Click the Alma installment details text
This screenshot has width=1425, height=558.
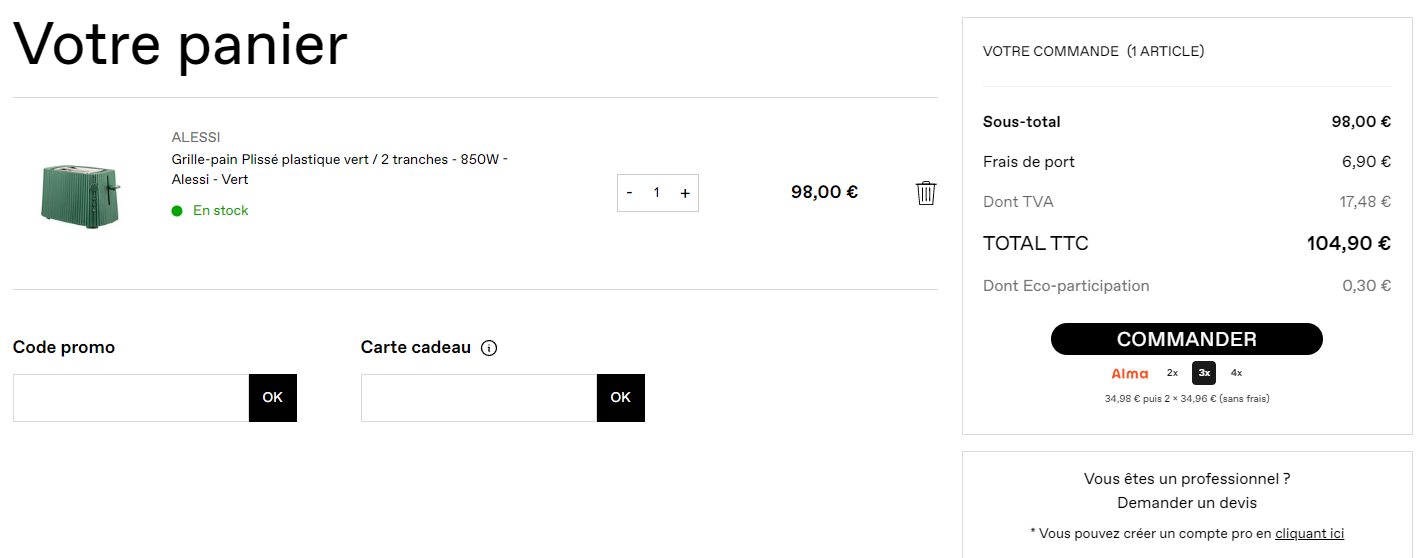1186,399
